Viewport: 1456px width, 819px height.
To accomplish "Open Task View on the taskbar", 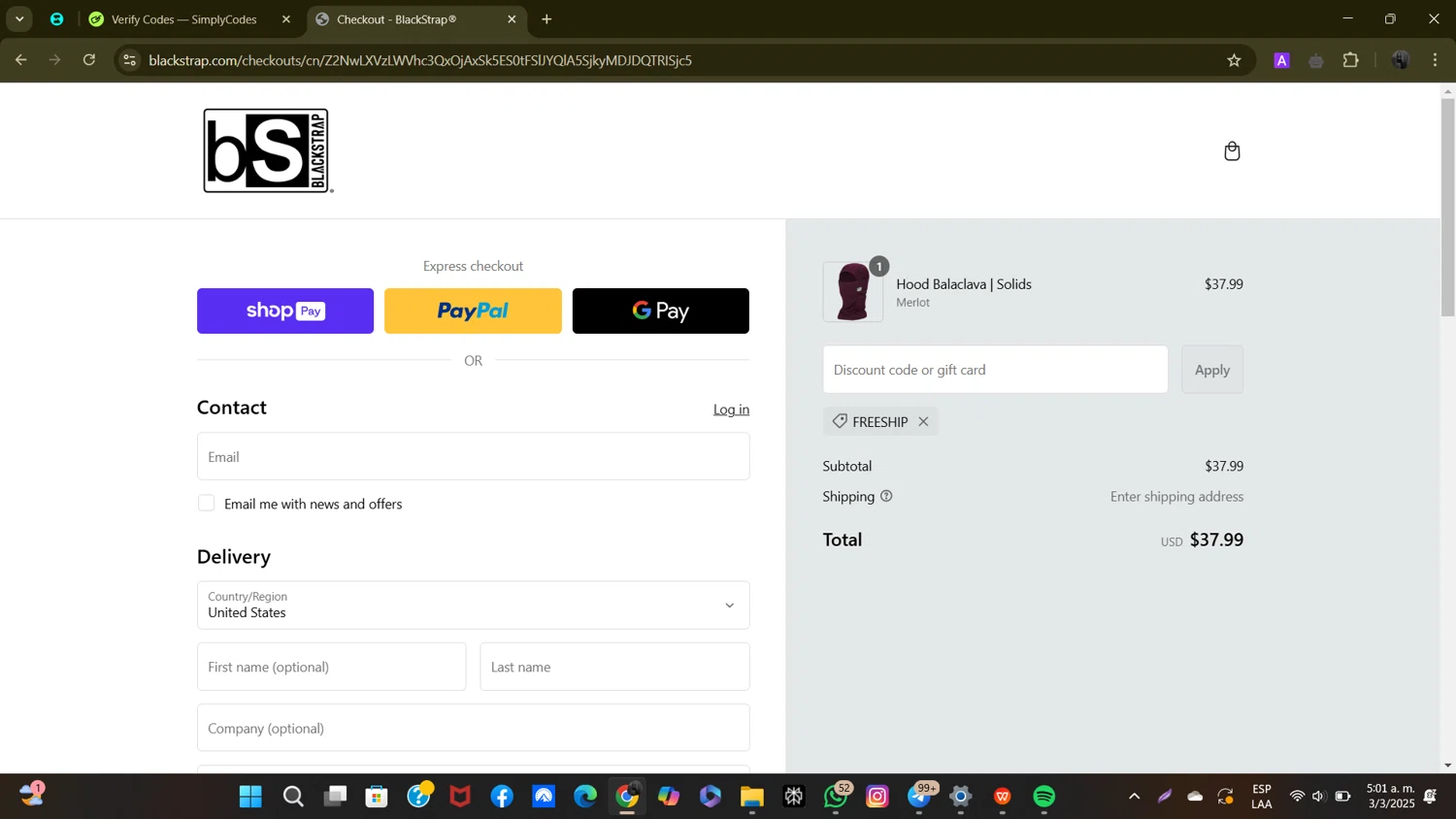I will point(335,797).
